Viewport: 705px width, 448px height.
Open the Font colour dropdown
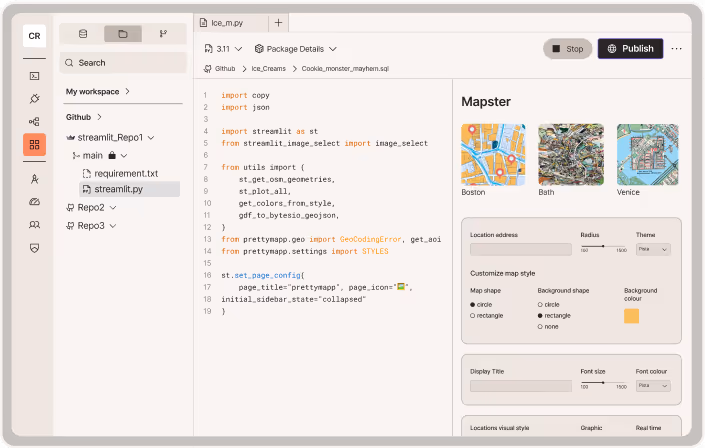pos(653,386)
